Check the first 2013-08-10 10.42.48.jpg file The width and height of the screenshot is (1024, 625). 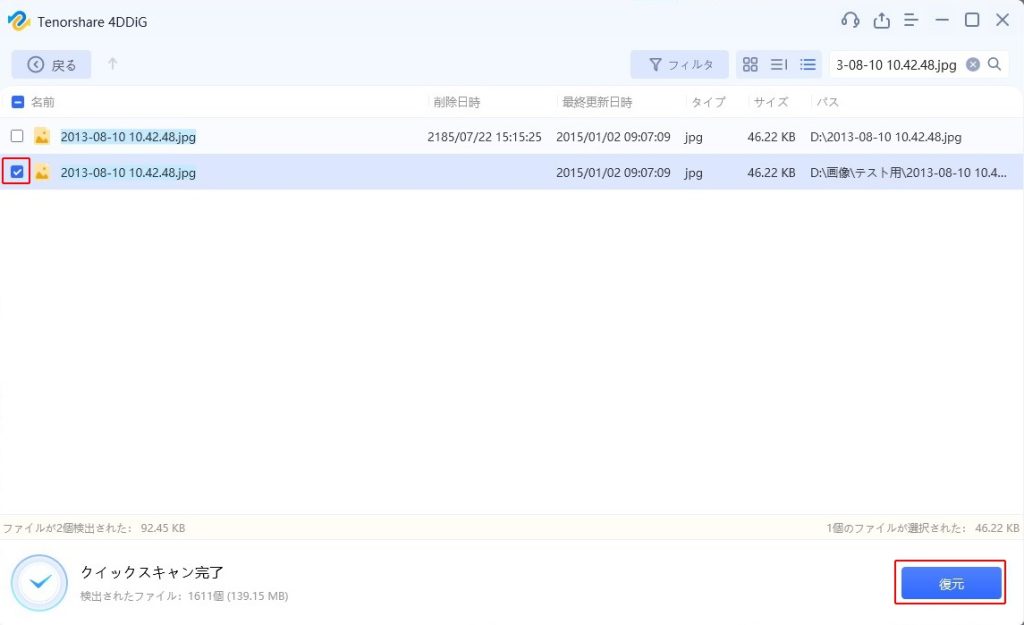(x=17, y=136)
